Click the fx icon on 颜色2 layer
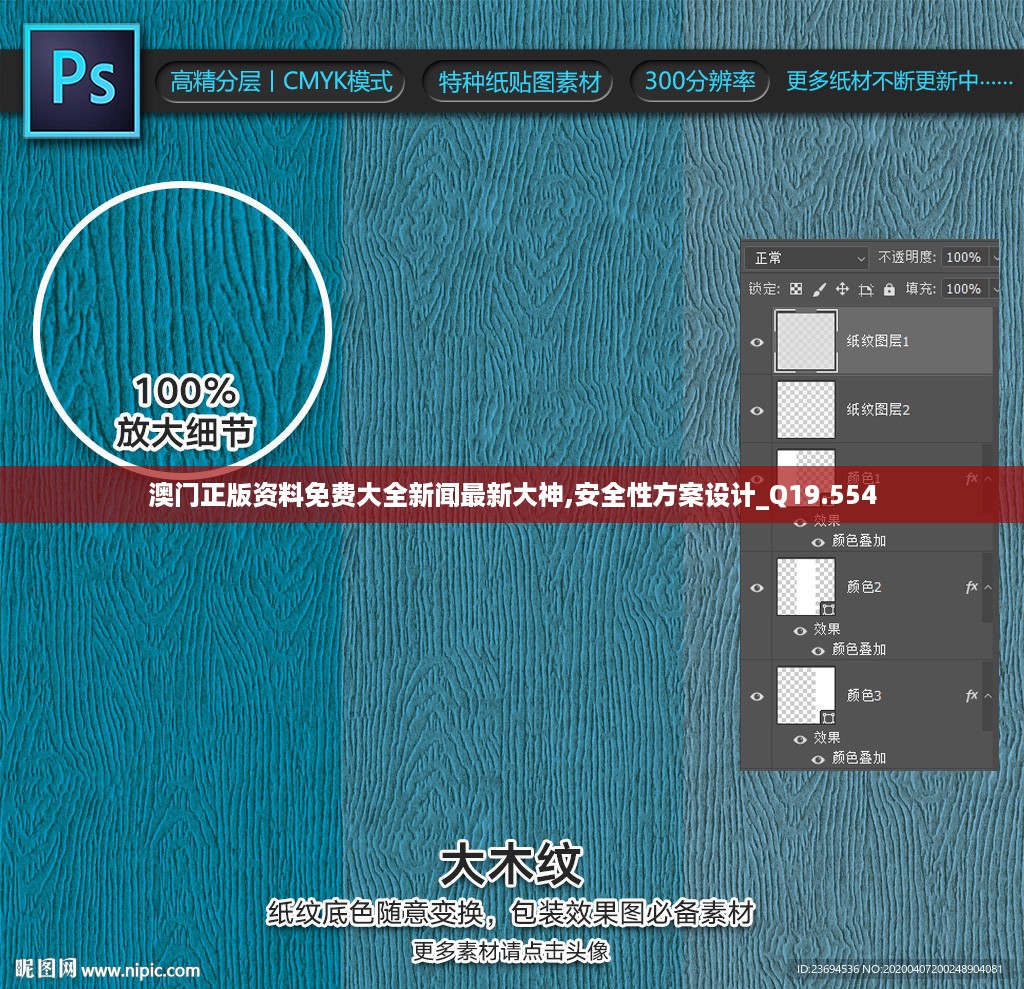 coord(971,588)
